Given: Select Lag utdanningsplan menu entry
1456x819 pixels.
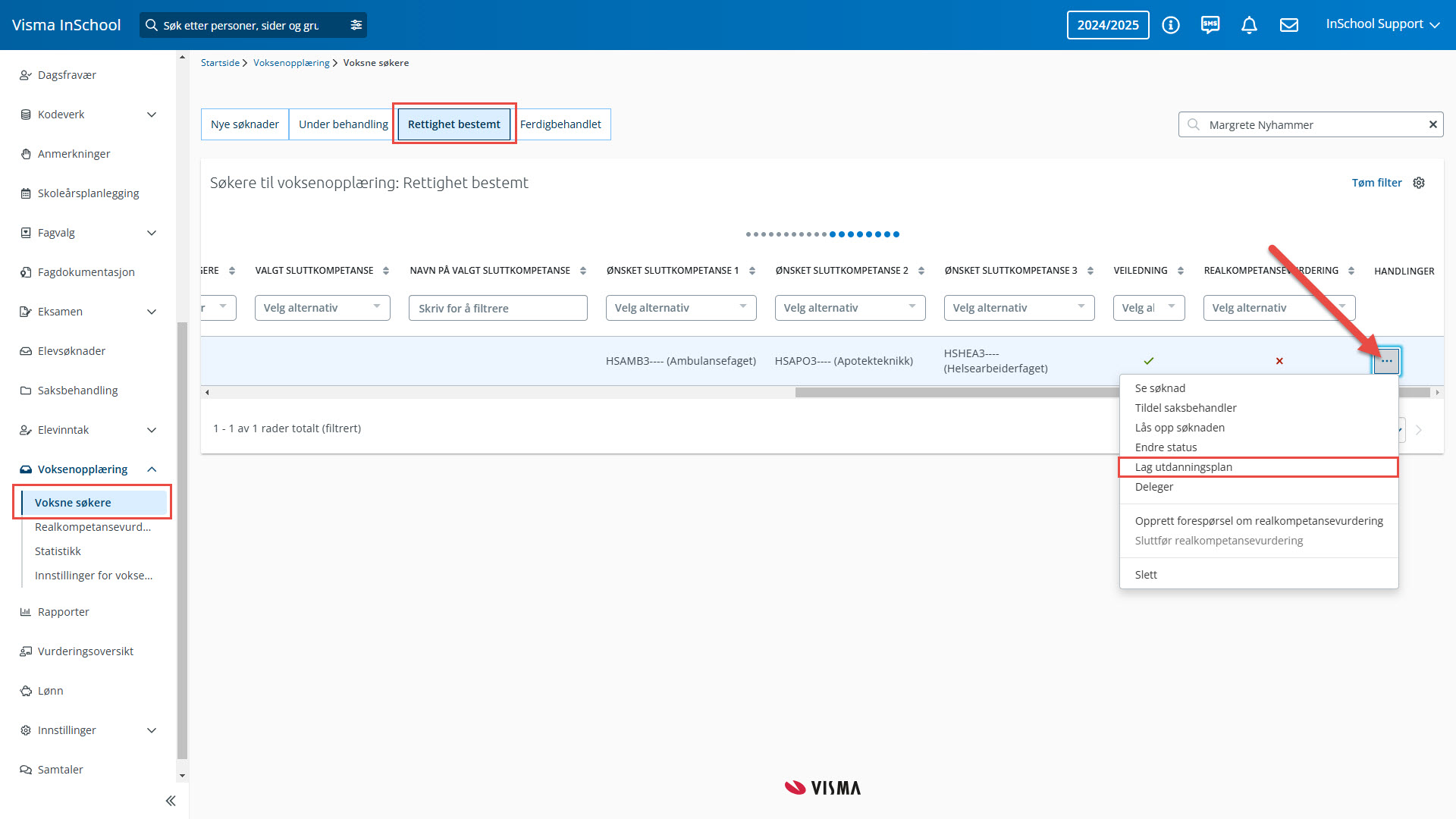Looking at the screenshot, I should 1183,467.
